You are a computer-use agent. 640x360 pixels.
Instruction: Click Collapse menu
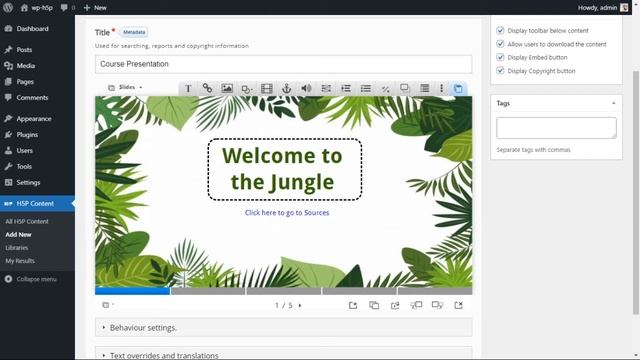[31, 279]
